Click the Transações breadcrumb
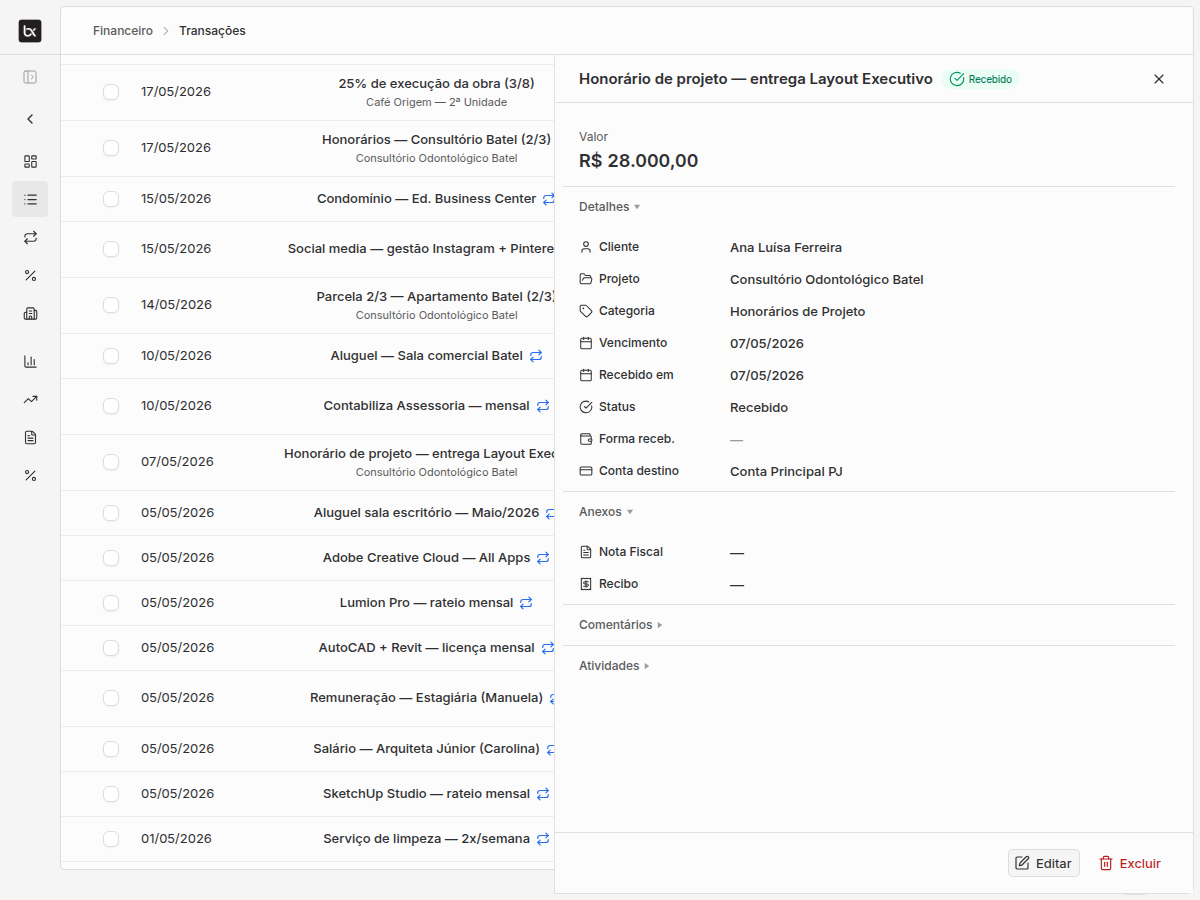1200x900 pixels. coord(212,31)
